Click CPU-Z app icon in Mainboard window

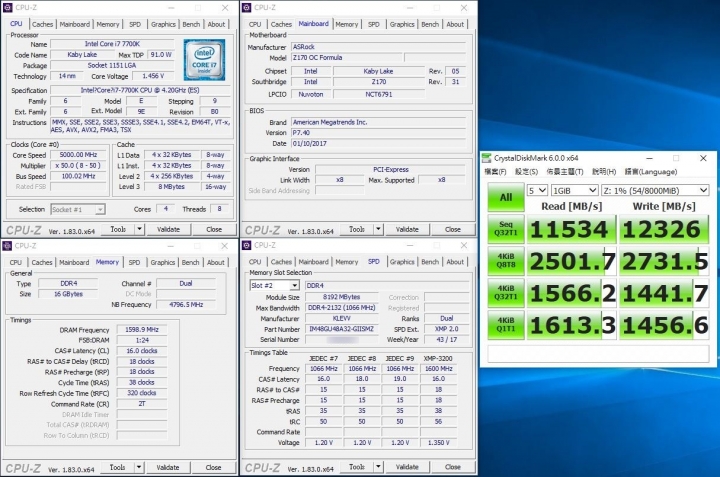coord(246,8)
